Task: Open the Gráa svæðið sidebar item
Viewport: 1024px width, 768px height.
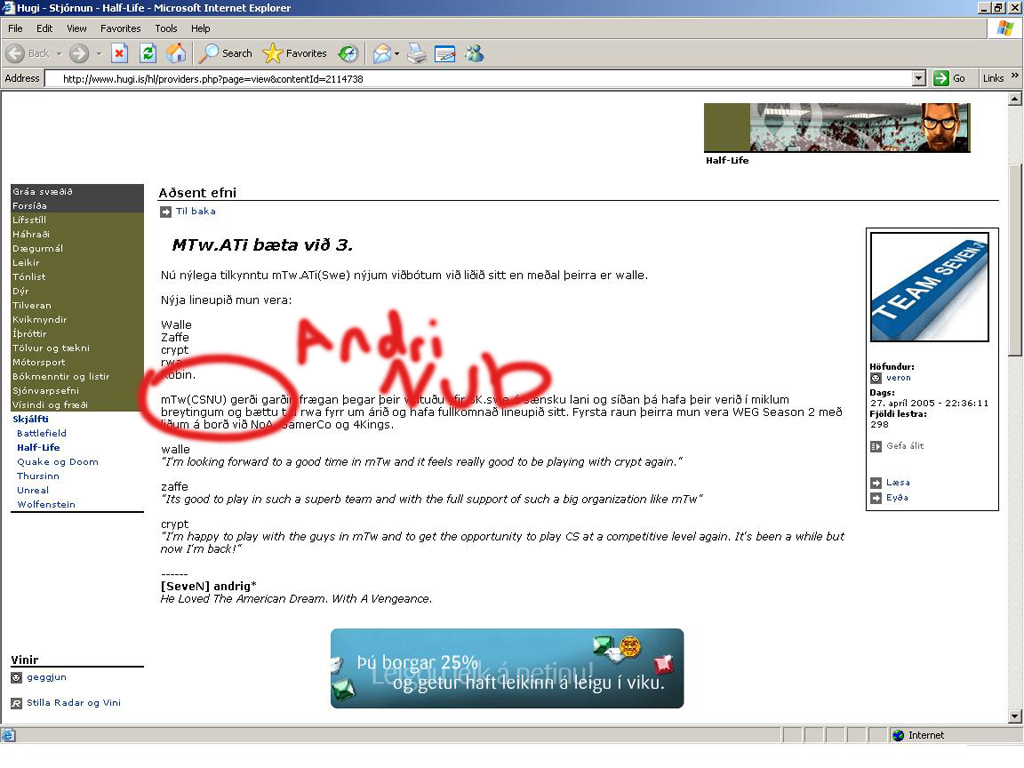Action: [77, 191]
